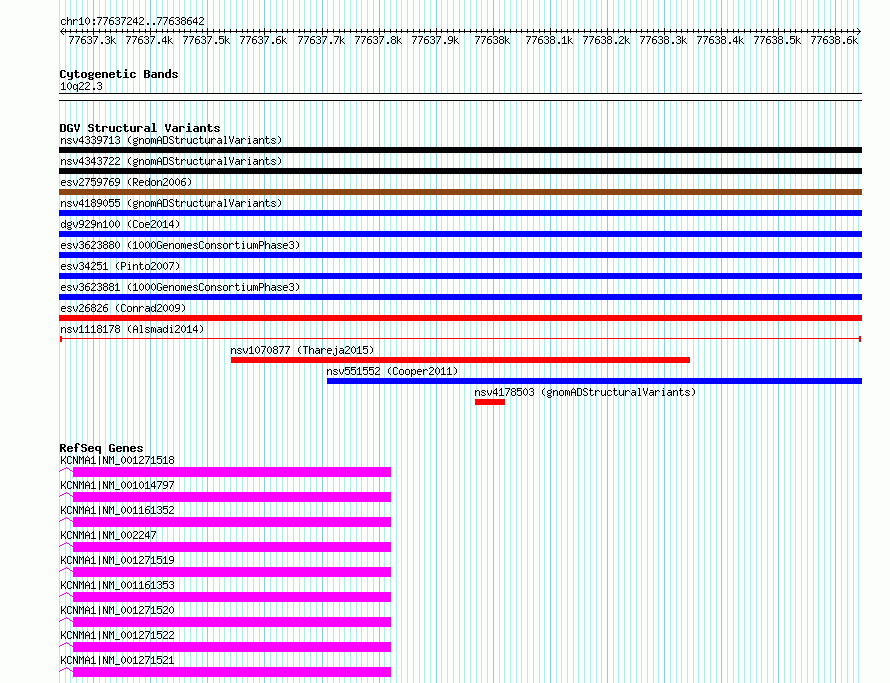The width and height of the screenshot is (890, 683).
Task: Open KCNMA1|NM_002247 transcript label
Action: tap(108, 535)
